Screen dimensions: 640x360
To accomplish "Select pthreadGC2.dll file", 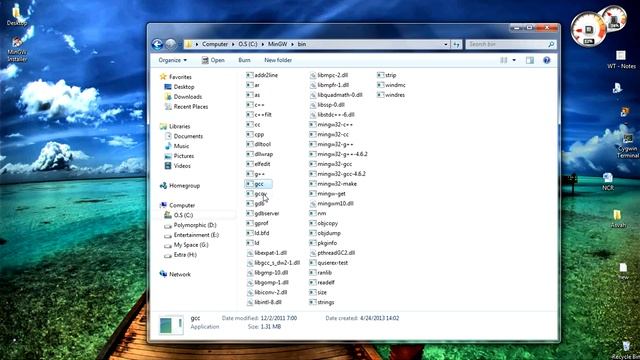I will click(x=332, y=253).
